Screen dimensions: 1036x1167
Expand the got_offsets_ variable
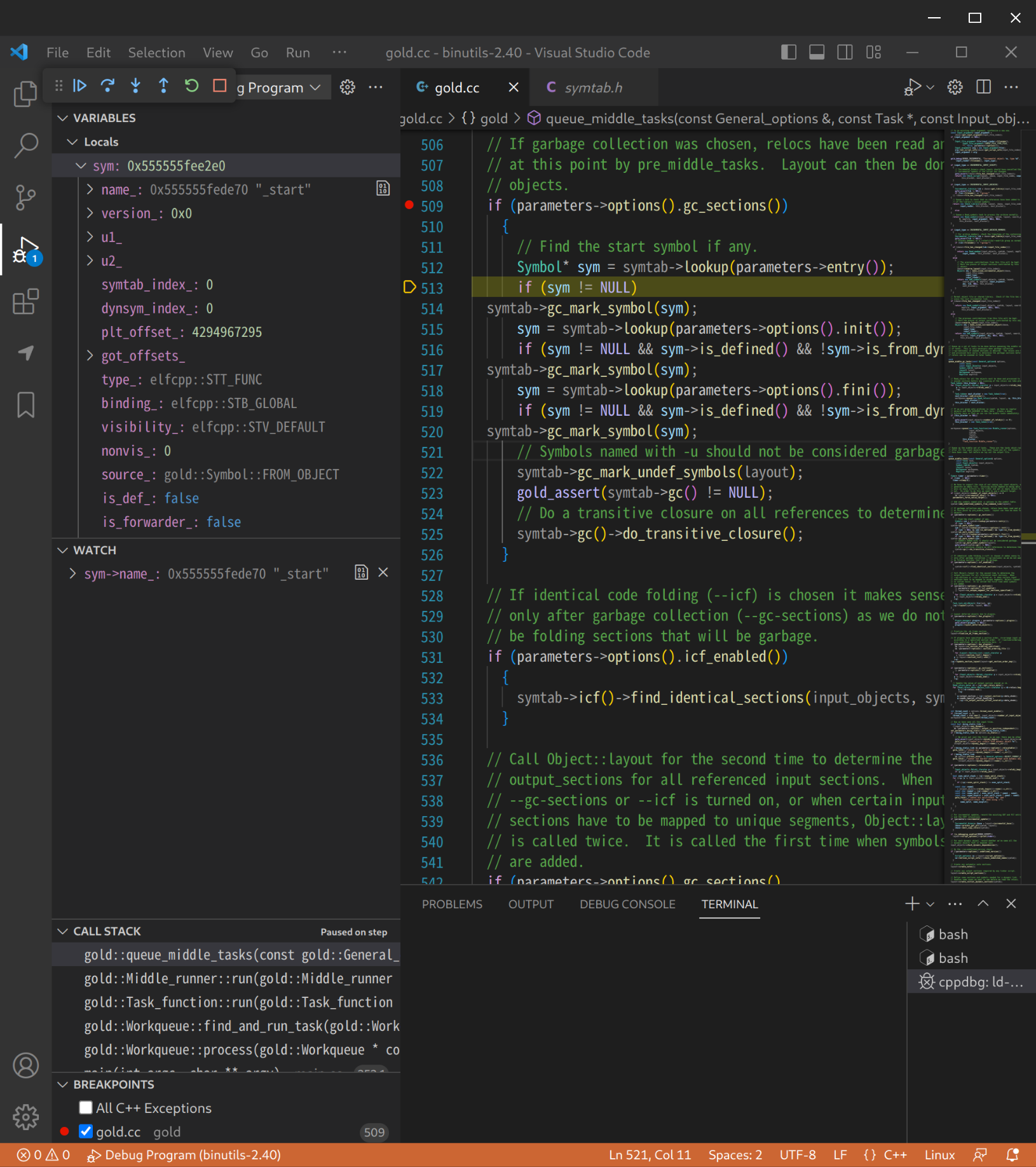pos(90,356)
